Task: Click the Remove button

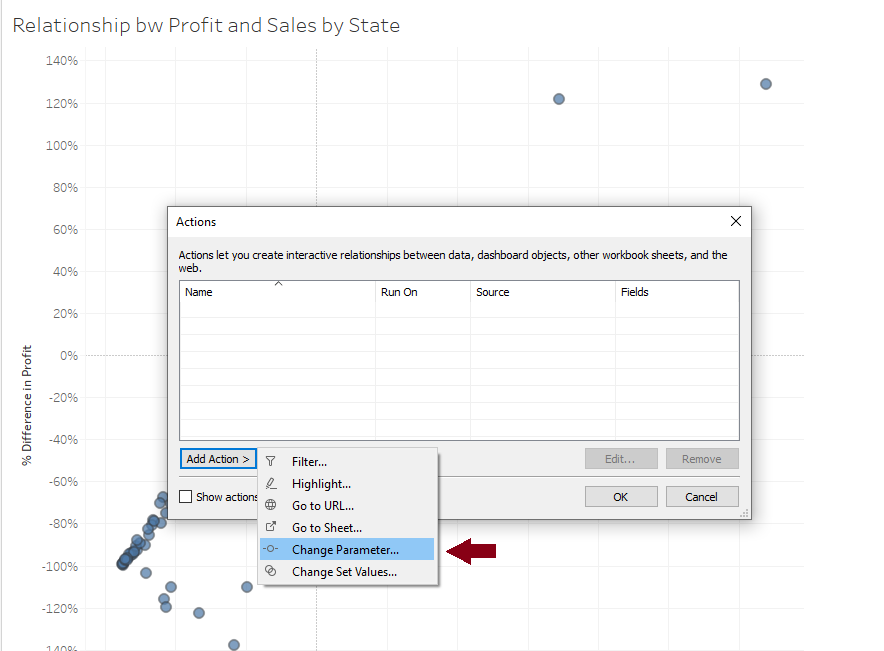Action: [701, 459]
